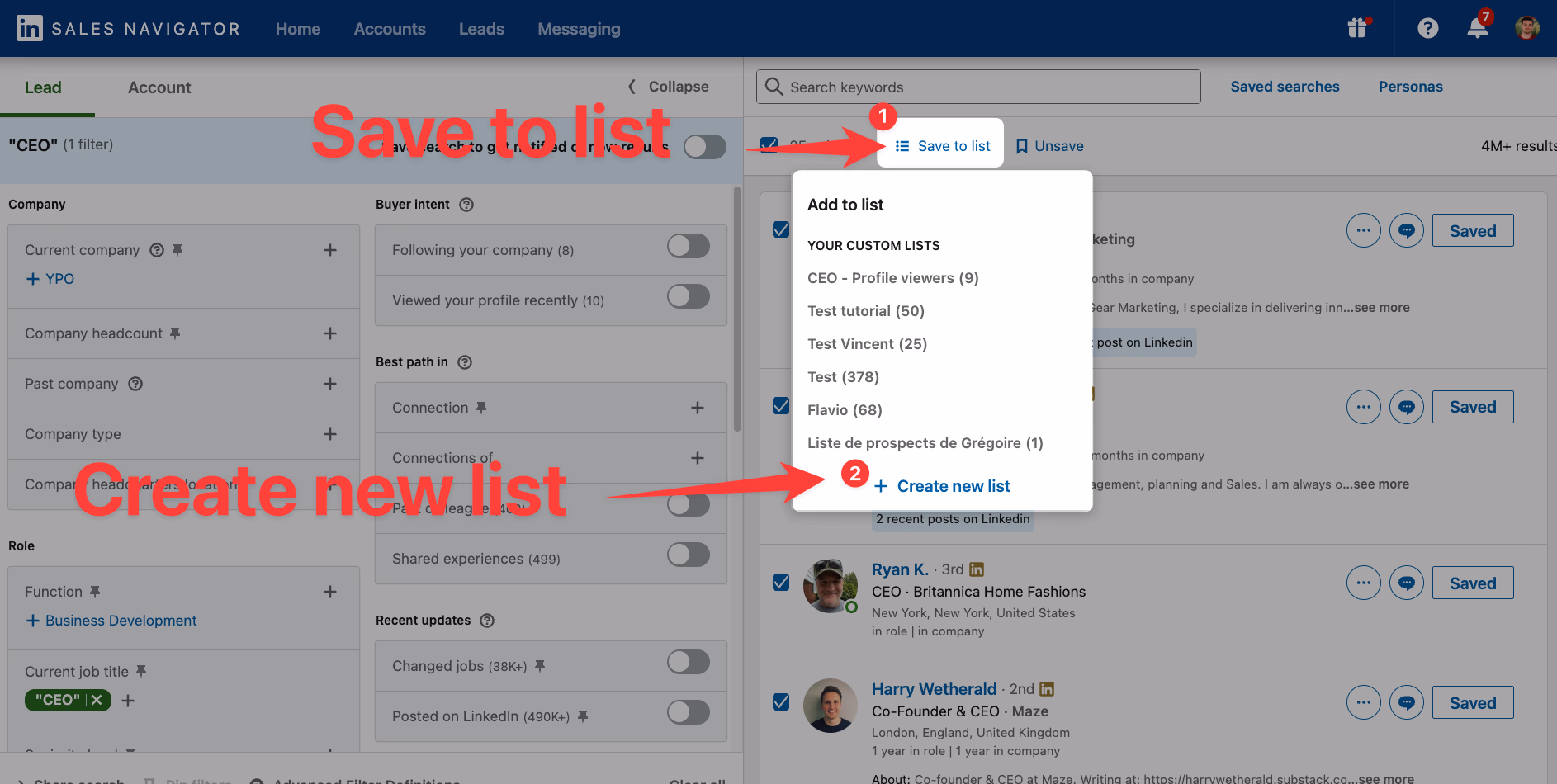Click LinkedIn badge next to Ryan K.

click(x=977, y=569)
